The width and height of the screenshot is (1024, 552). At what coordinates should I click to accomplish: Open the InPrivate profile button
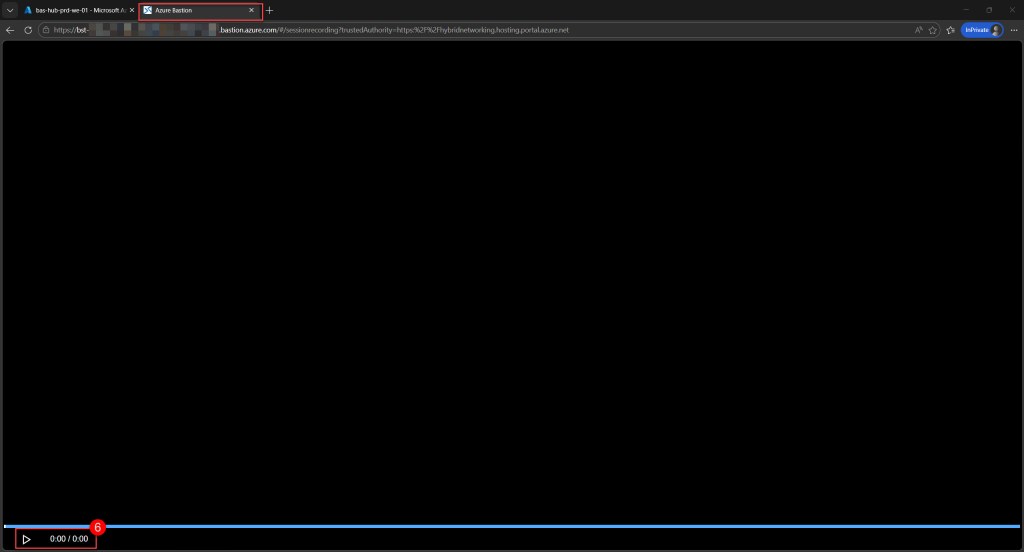coord(981,30)
